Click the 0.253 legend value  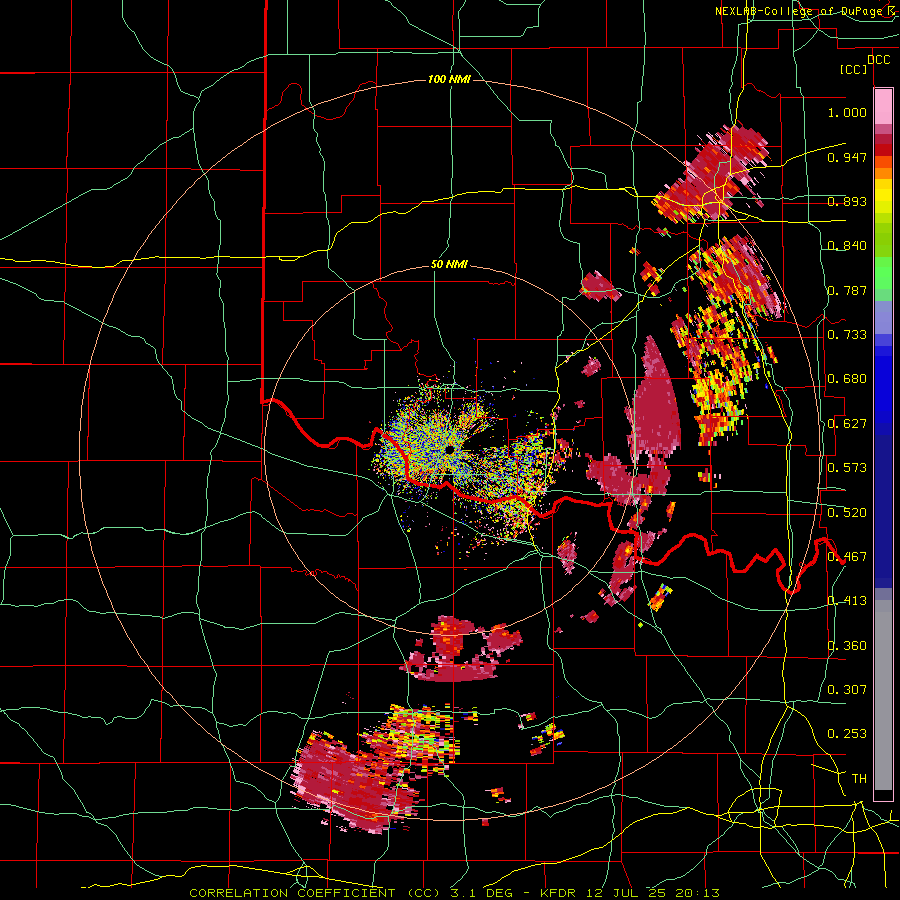tap(847, 734)
